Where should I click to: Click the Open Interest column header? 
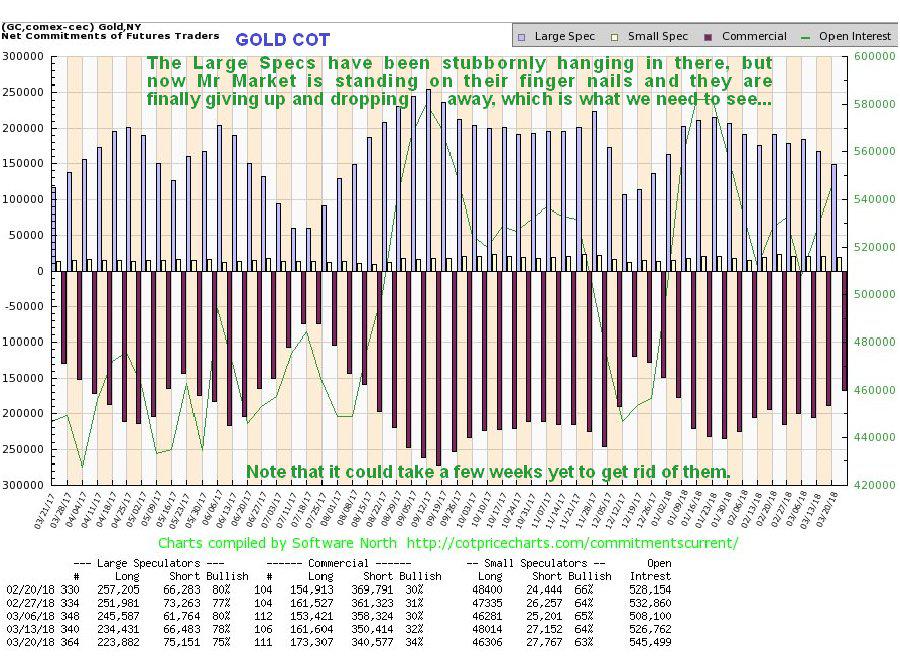pos(657,569)
